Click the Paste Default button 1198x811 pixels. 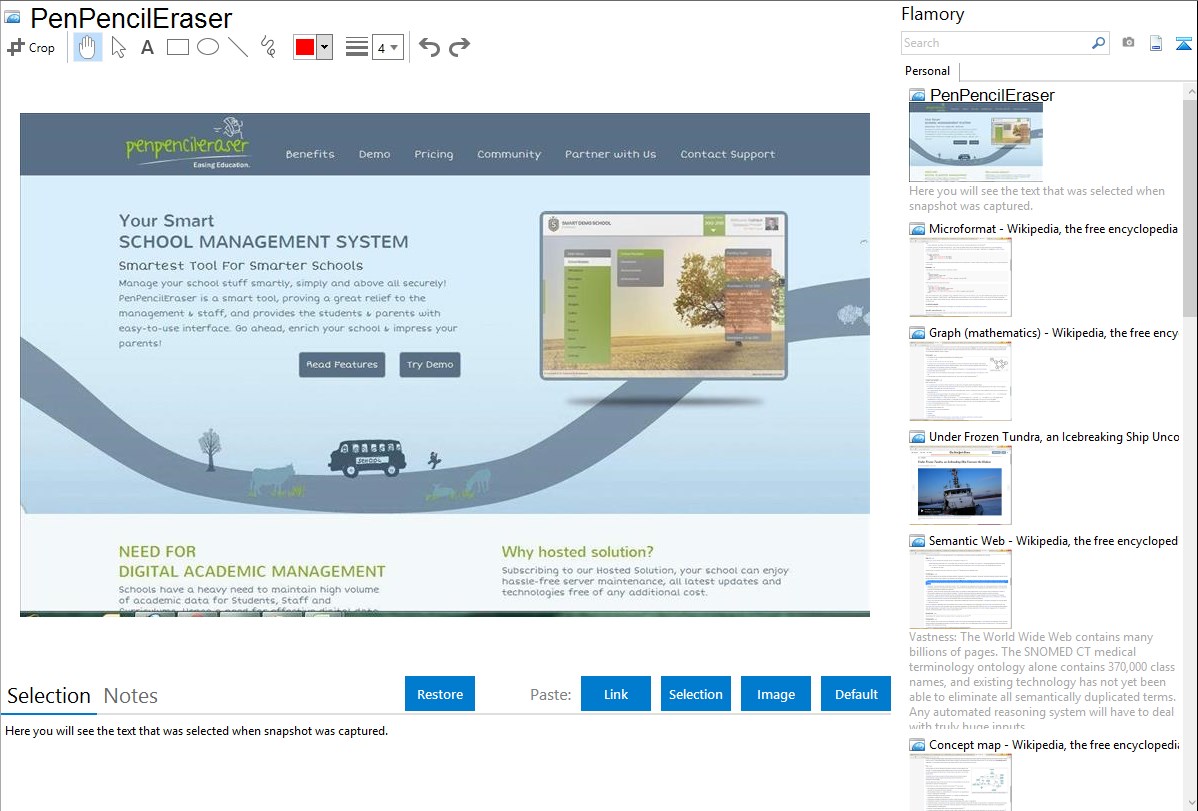pyautogui.click(x=856, y=693)
